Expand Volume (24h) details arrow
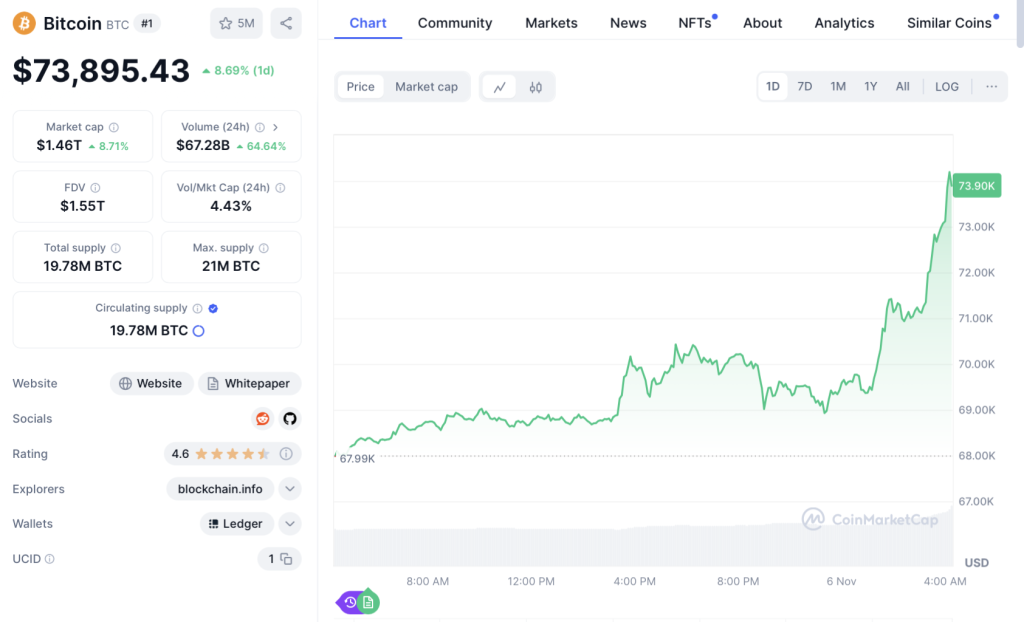 (x=276, y=127)
